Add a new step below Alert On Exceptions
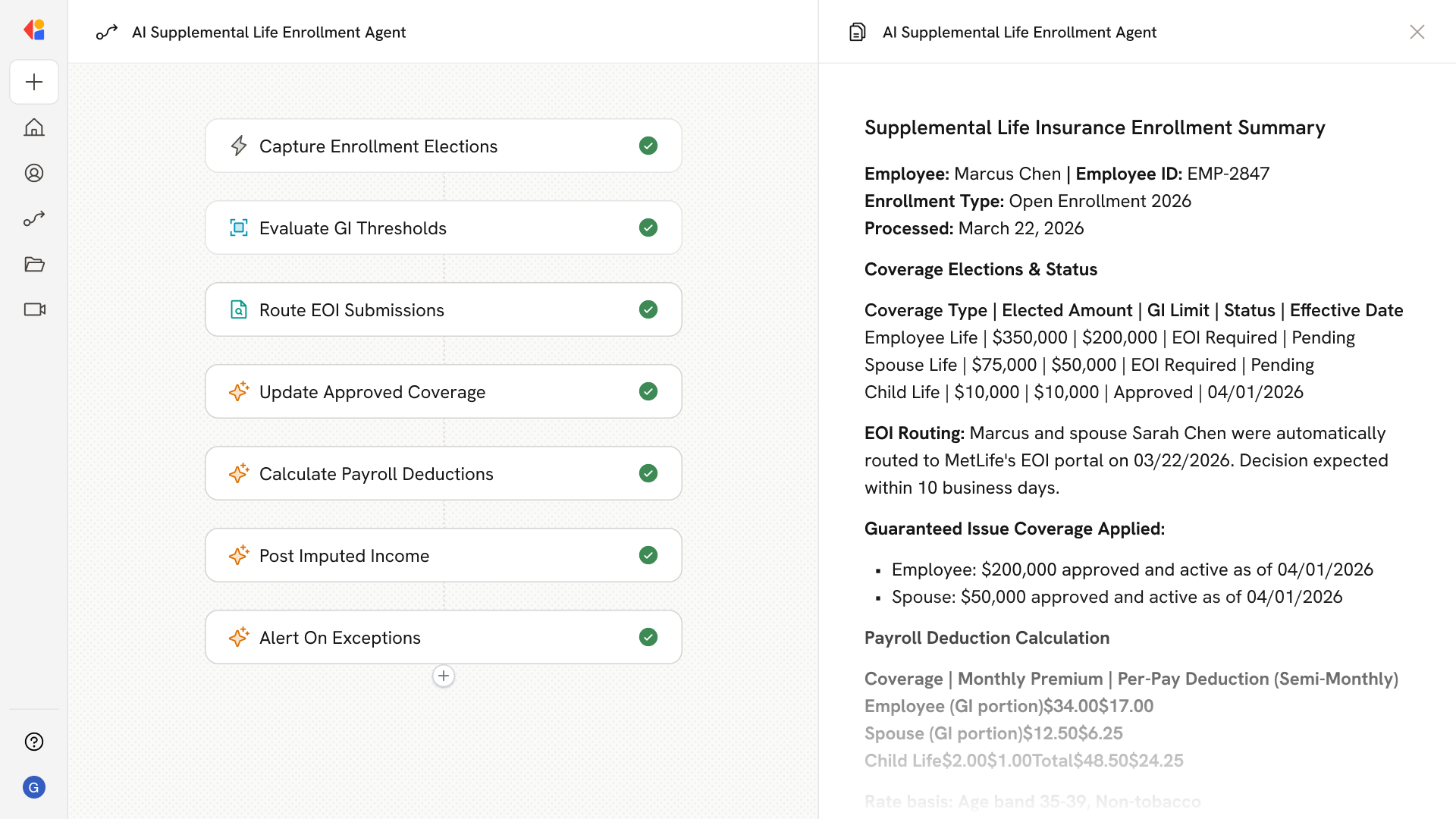This screenshot has width=1456, height=819. coord(444,676)
